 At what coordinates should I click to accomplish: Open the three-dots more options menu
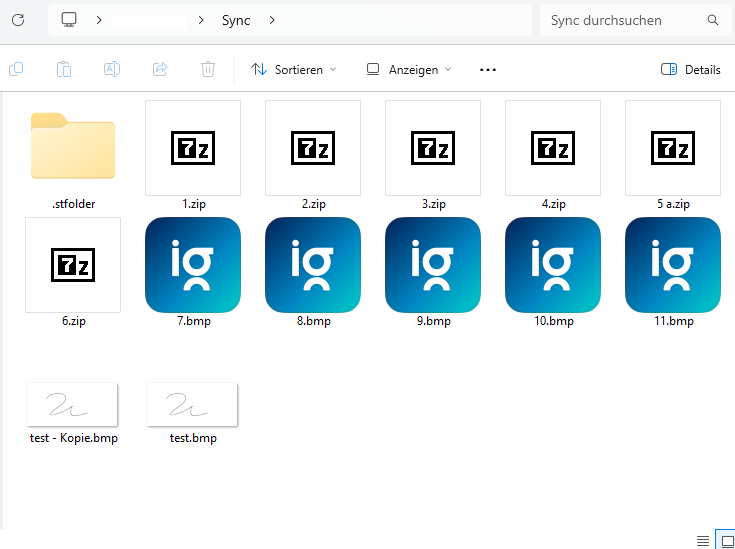click(488, 70)
